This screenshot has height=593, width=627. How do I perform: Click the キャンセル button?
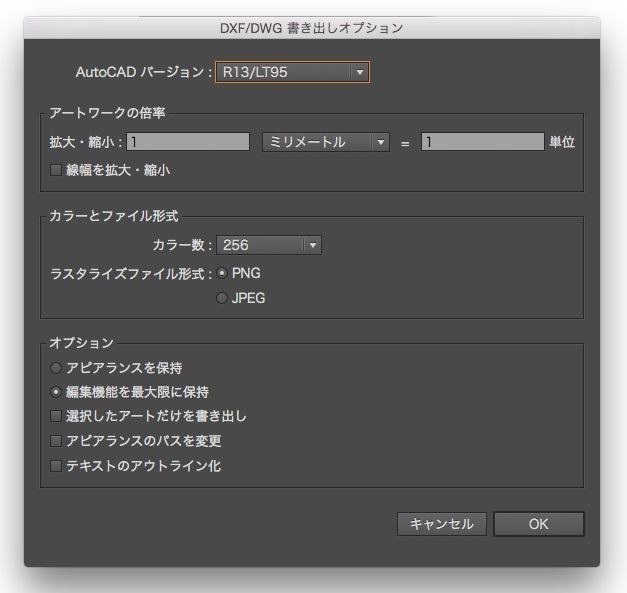pos(442,524)
